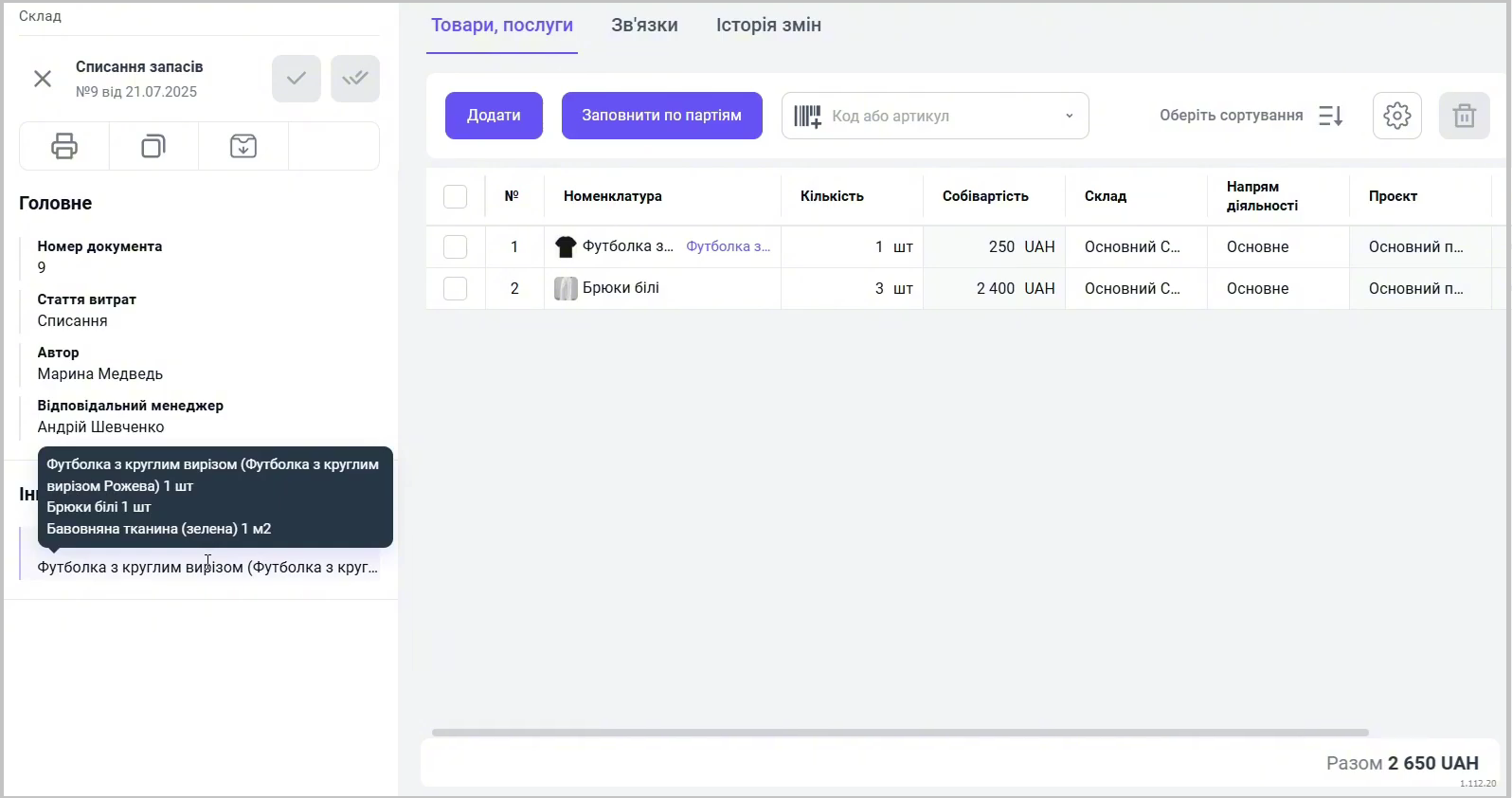Toggle the select-all header checkbox

tap(455, 196)
